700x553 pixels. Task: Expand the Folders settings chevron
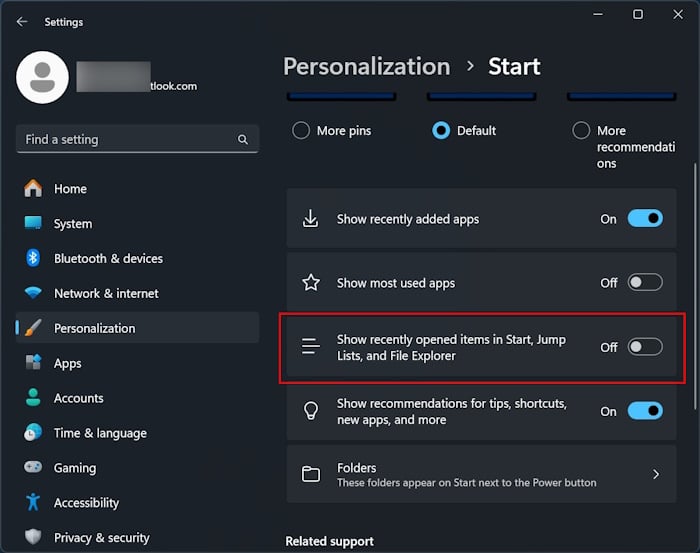(x=655, y=474)
